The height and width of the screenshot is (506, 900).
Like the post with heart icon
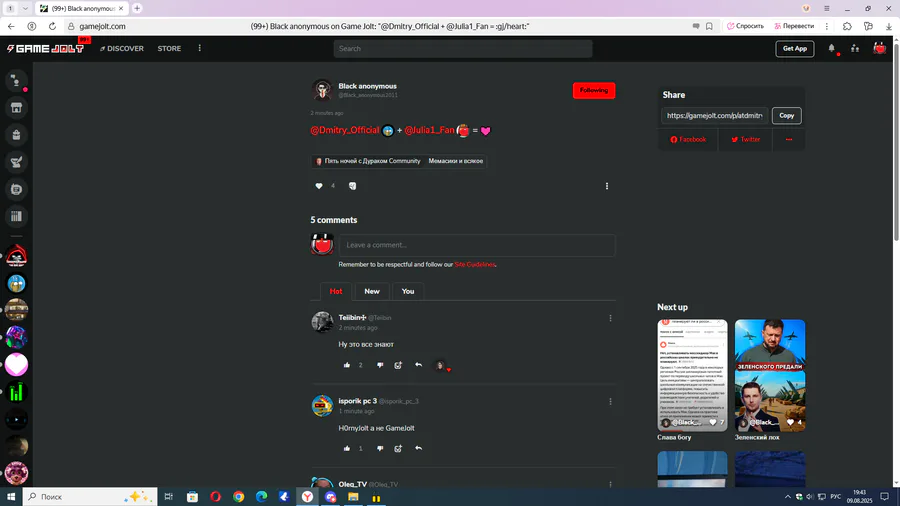click(319, 186)
